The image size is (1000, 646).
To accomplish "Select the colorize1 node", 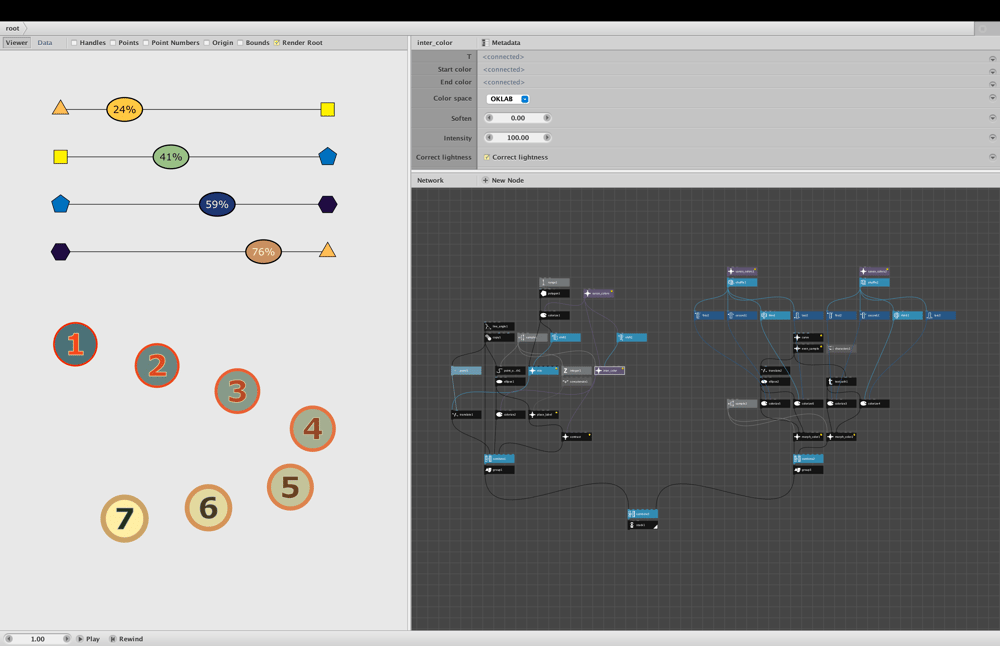I will [x=554, y=315].
